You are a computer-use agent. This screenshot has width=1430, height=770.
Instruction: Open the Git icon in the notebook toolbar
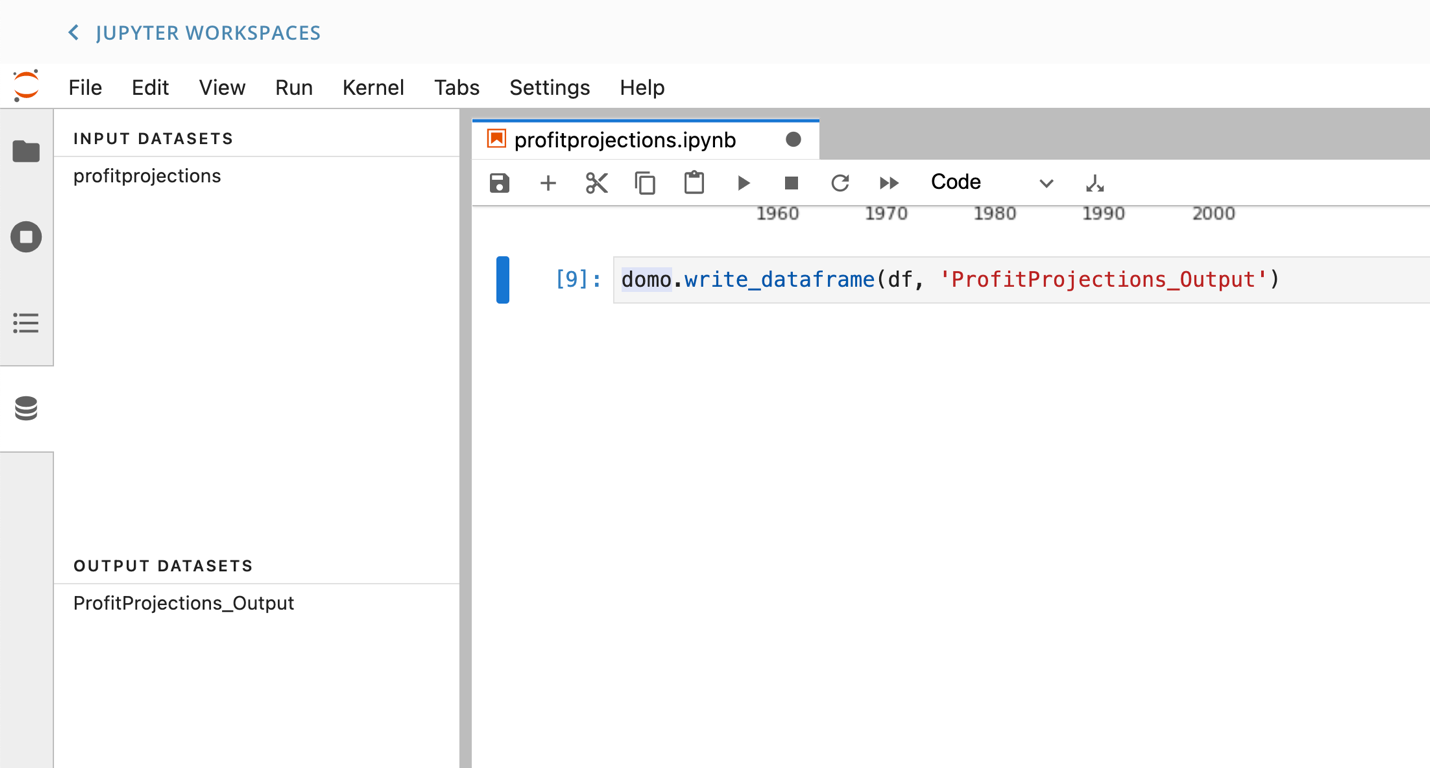tap(1095, 183)
